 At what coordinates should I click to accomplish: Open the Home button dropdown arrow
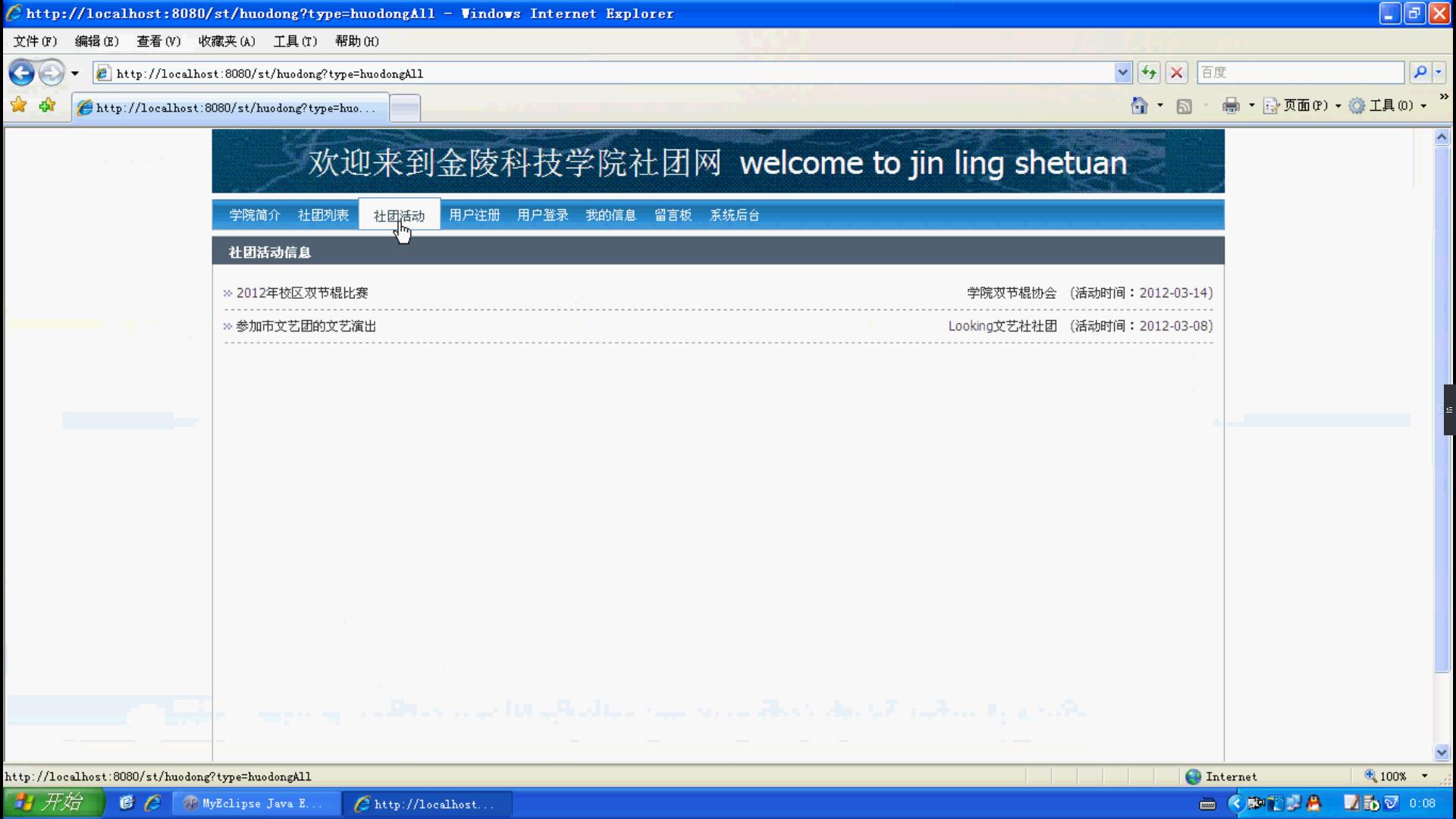point(1160,105)
